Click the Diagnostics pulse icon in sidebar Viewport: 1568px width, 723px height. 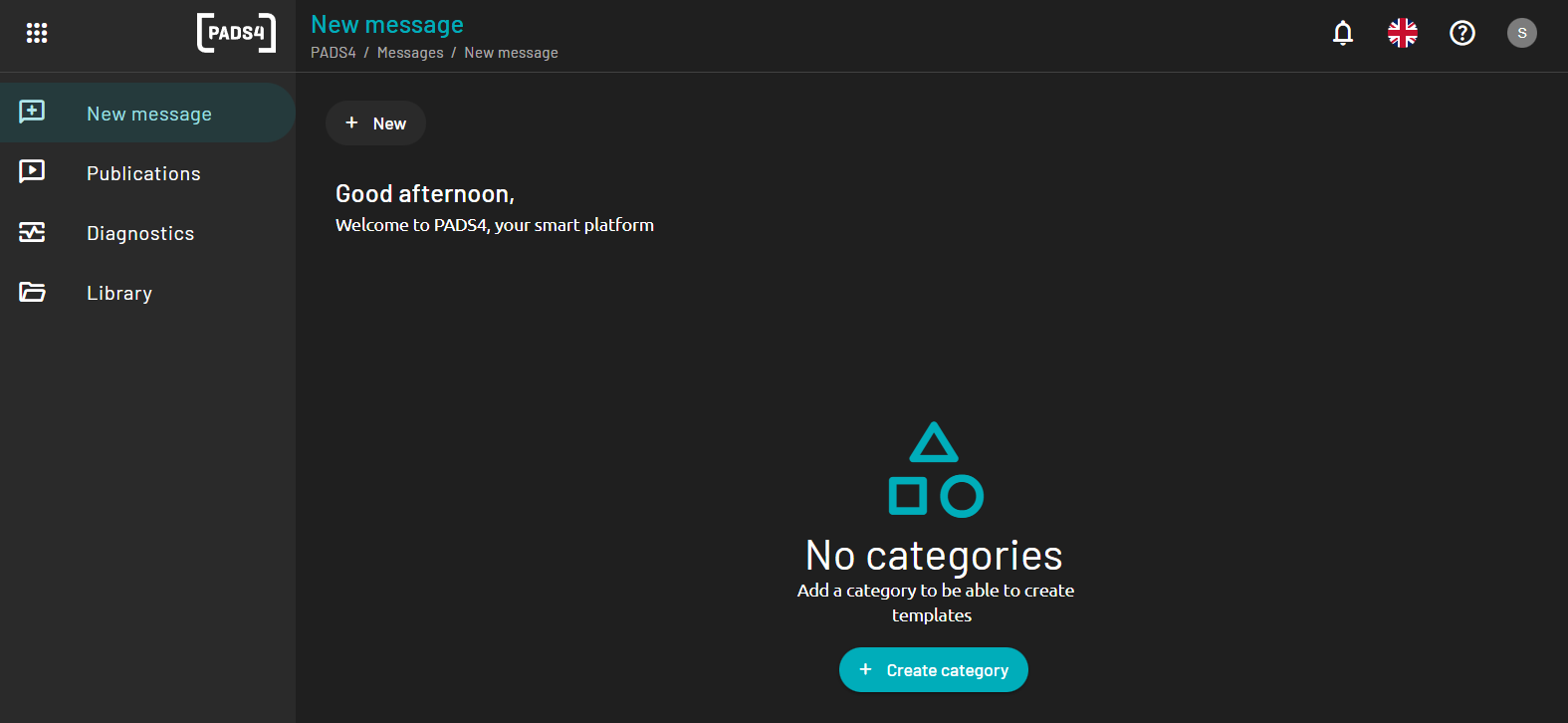pos(32,232)
